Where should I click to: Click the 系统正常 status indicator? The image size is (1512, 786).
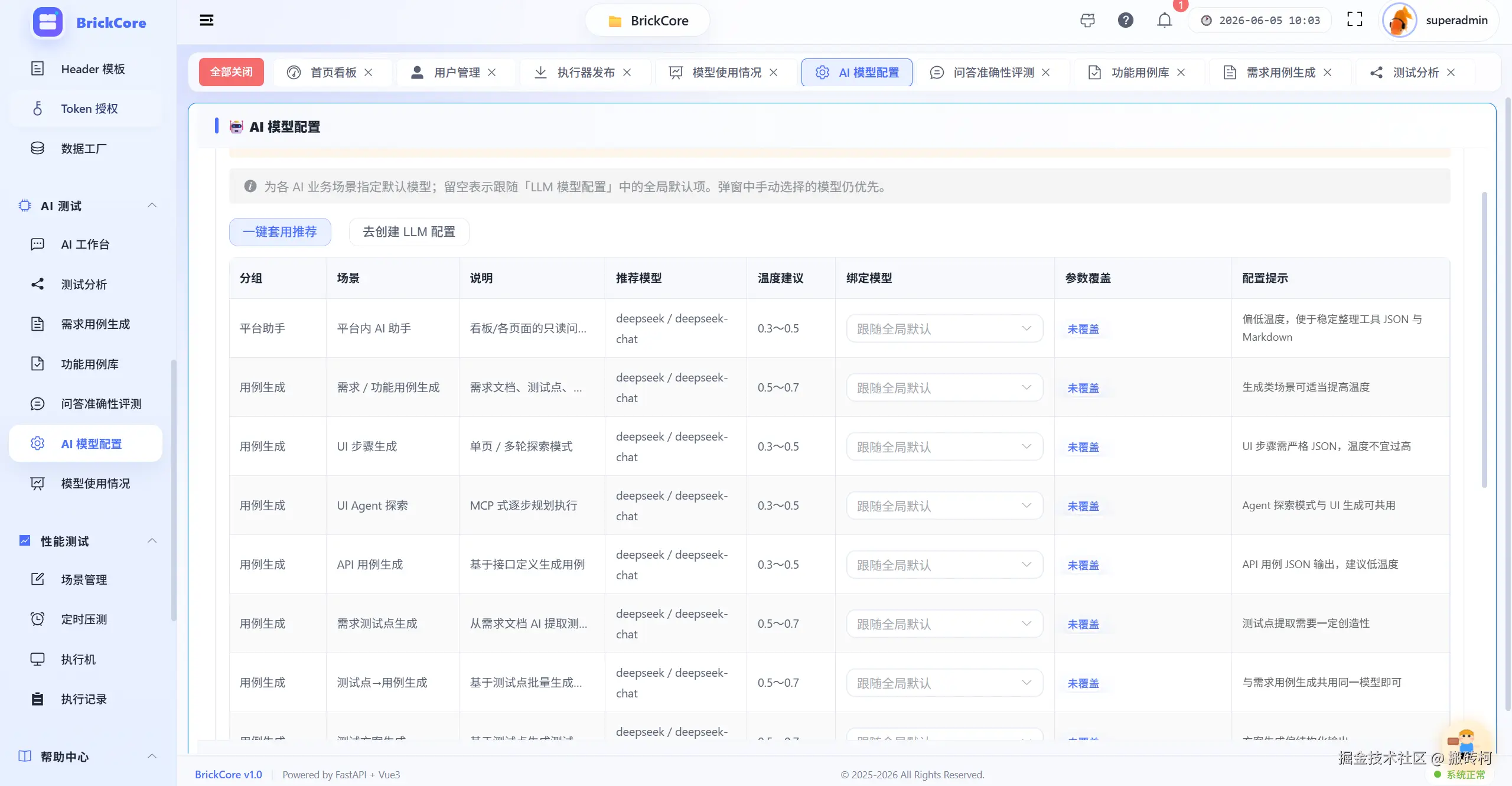click(1459, 774)
